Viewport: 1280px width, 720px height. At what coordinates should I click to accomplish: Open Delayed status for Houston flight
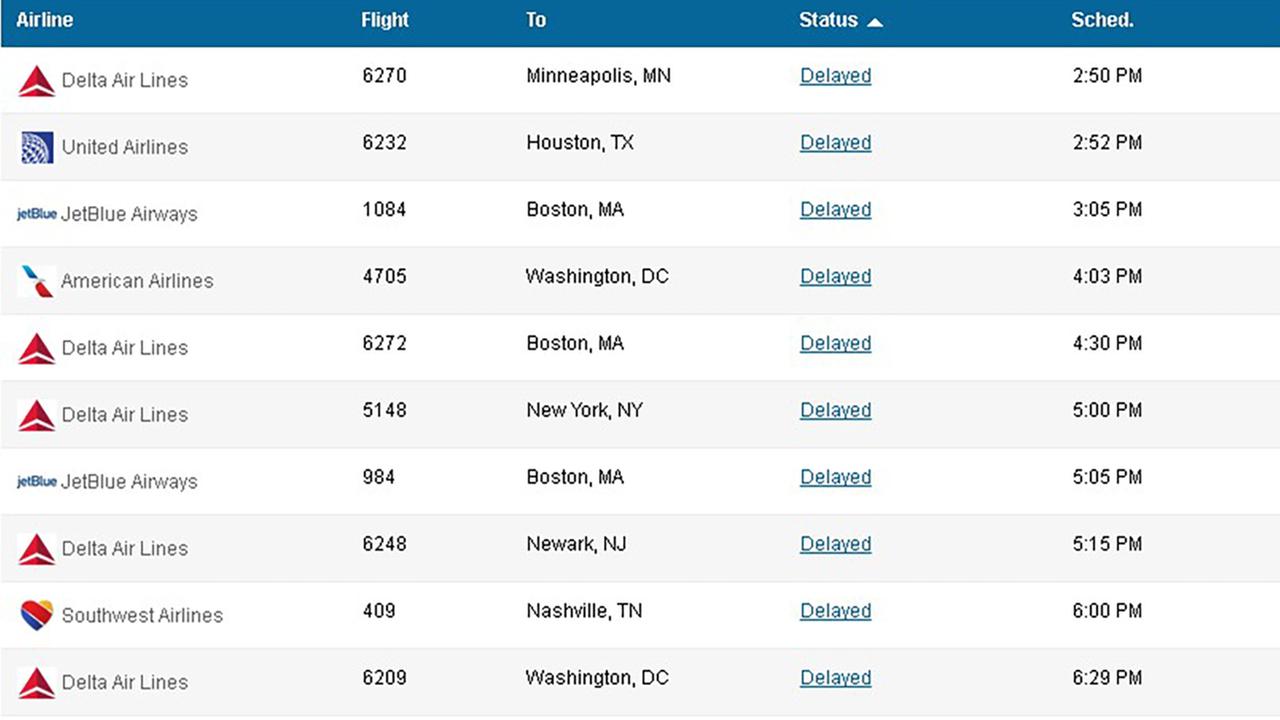pos(835,143)
